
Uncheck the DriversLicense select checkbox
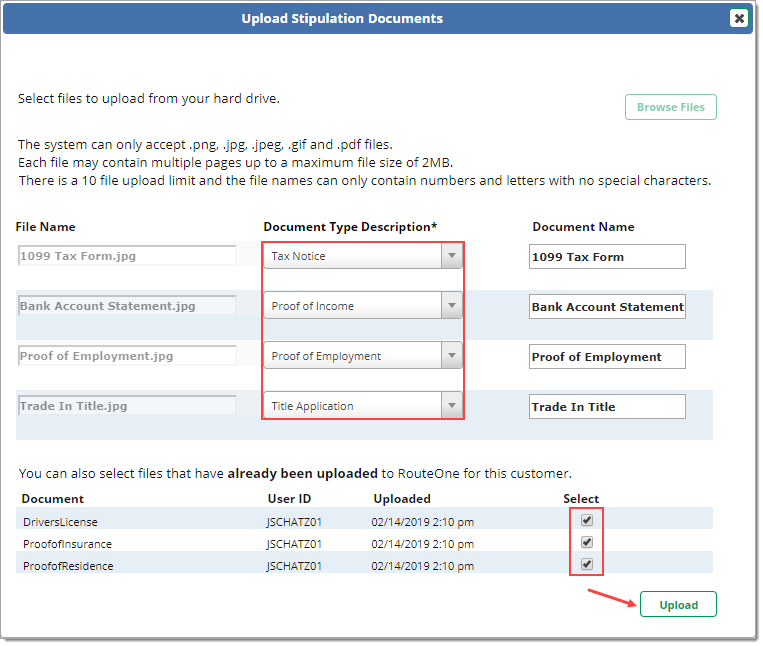coord(587,520)
